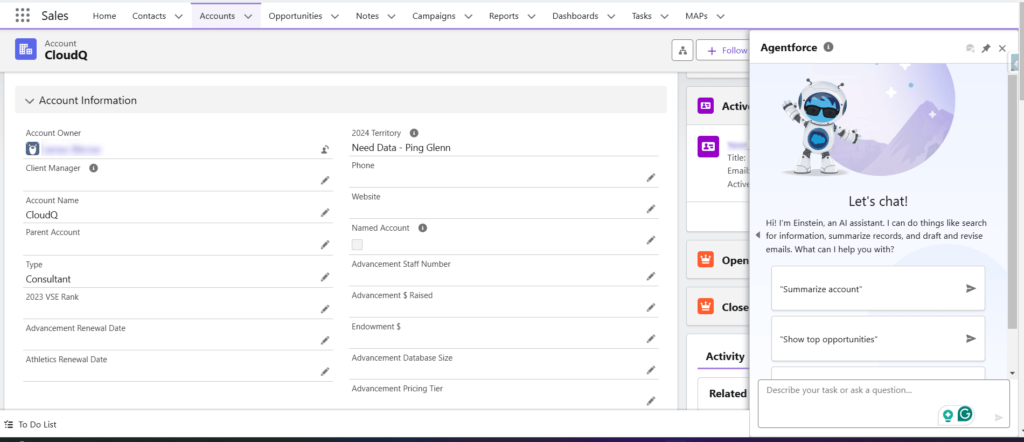Edit the Type field pencil icon
Viewport: 1024px width, 442px height.
[325, 277]
